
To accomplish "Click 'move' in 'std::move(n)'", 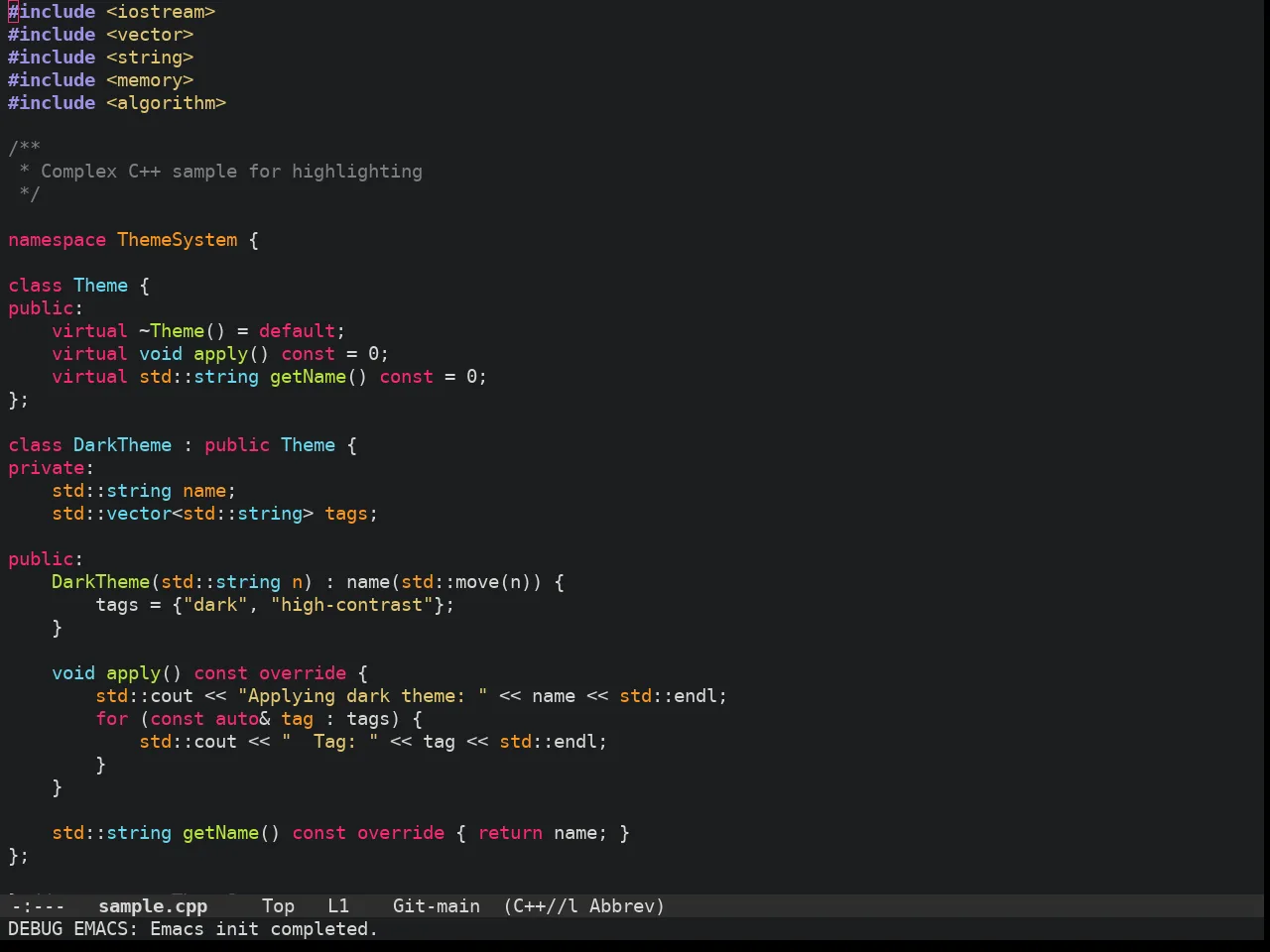I will point(477,582).
